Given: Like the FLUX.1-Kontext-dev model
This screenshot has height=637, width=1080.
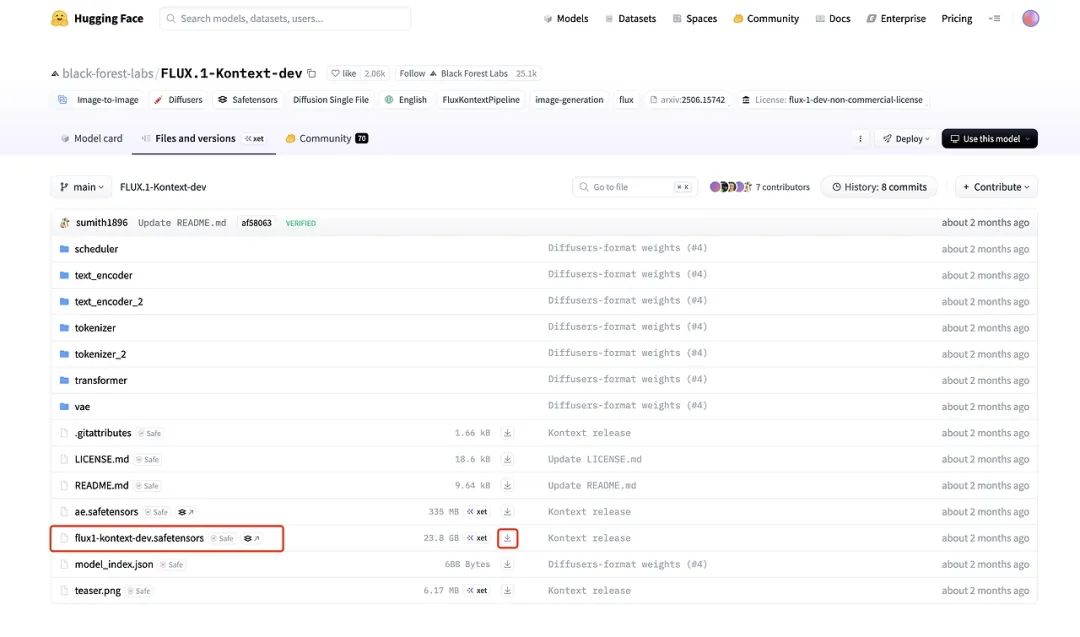Looking at the screenshot, I should pyautogui.click(x=344, y=73).
